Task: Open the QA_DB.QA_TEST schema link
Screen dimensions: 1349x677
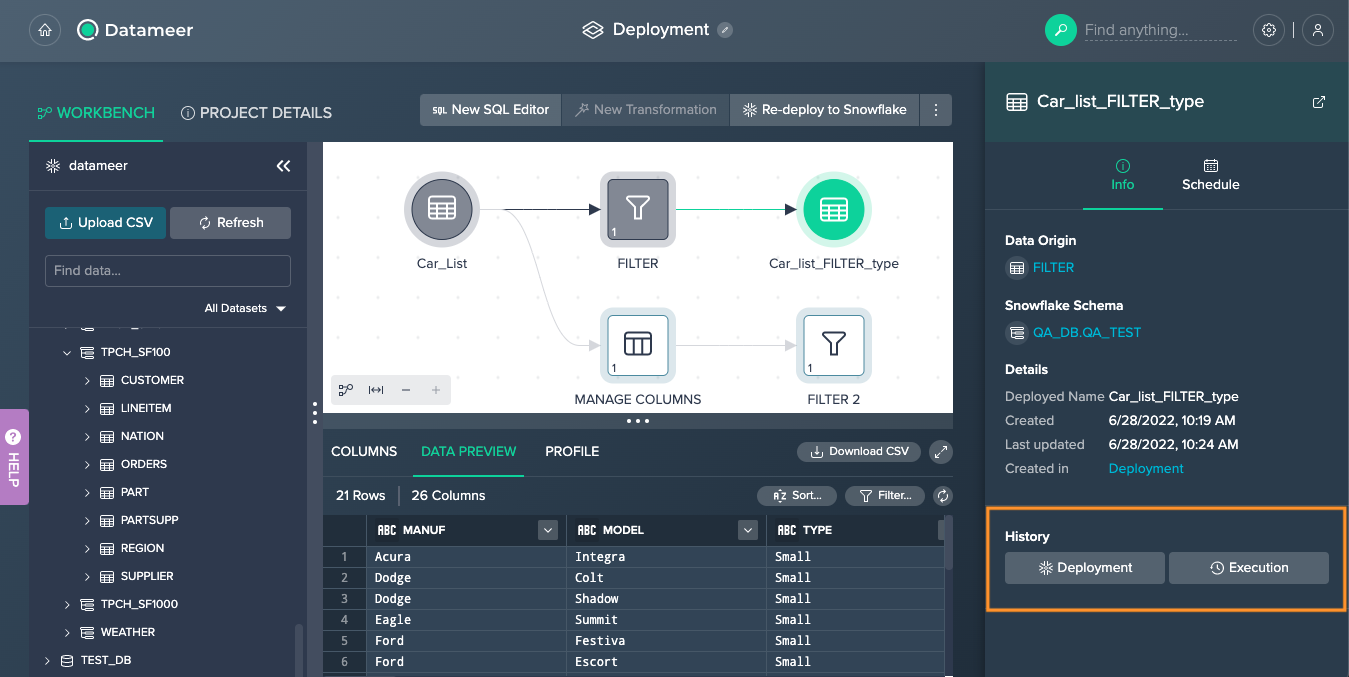Action: pos(1087,333)
